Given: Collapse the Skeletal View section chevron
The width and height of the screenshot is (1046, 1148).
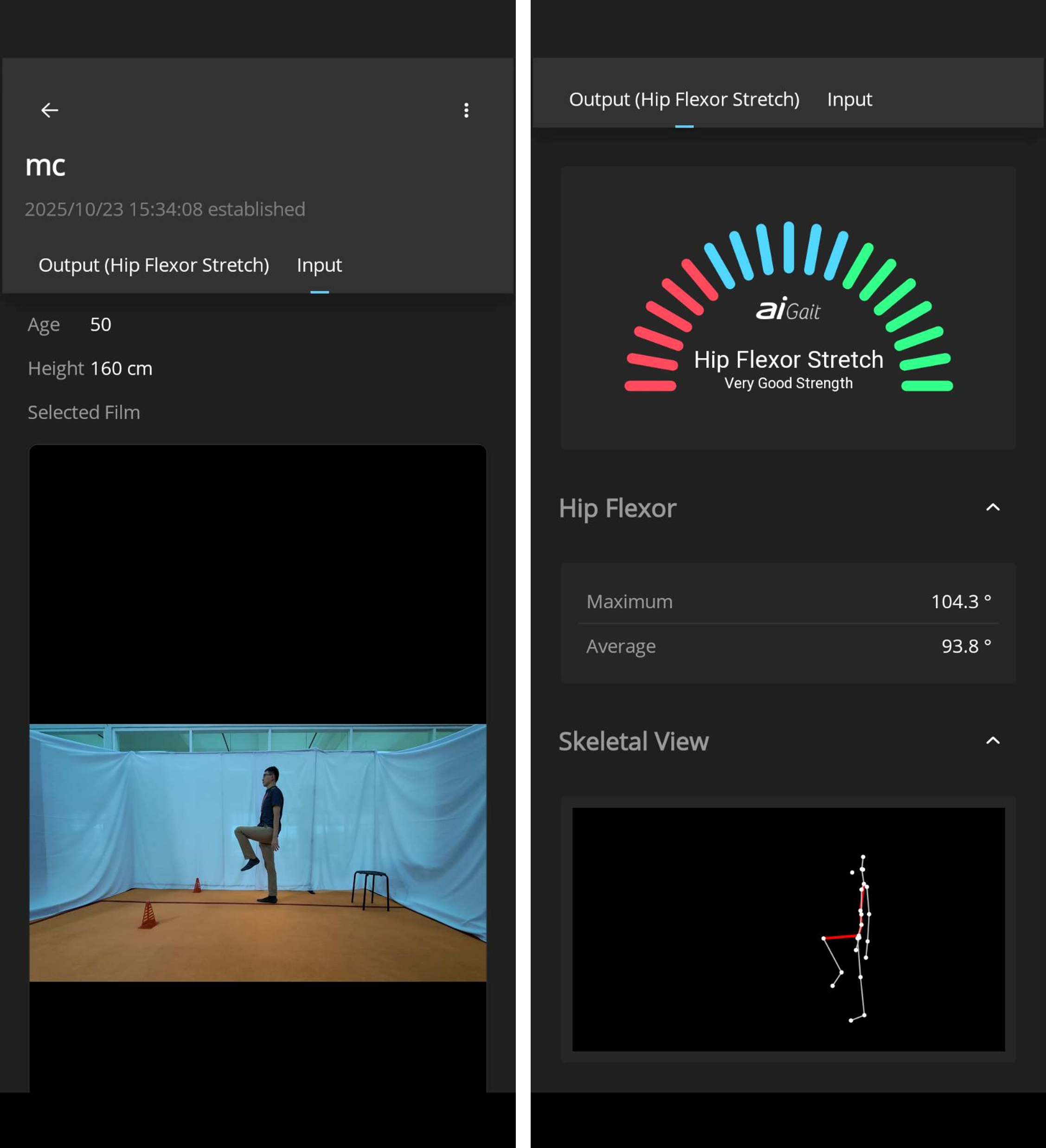Looking at the screenshot, I should click(993, 741).
